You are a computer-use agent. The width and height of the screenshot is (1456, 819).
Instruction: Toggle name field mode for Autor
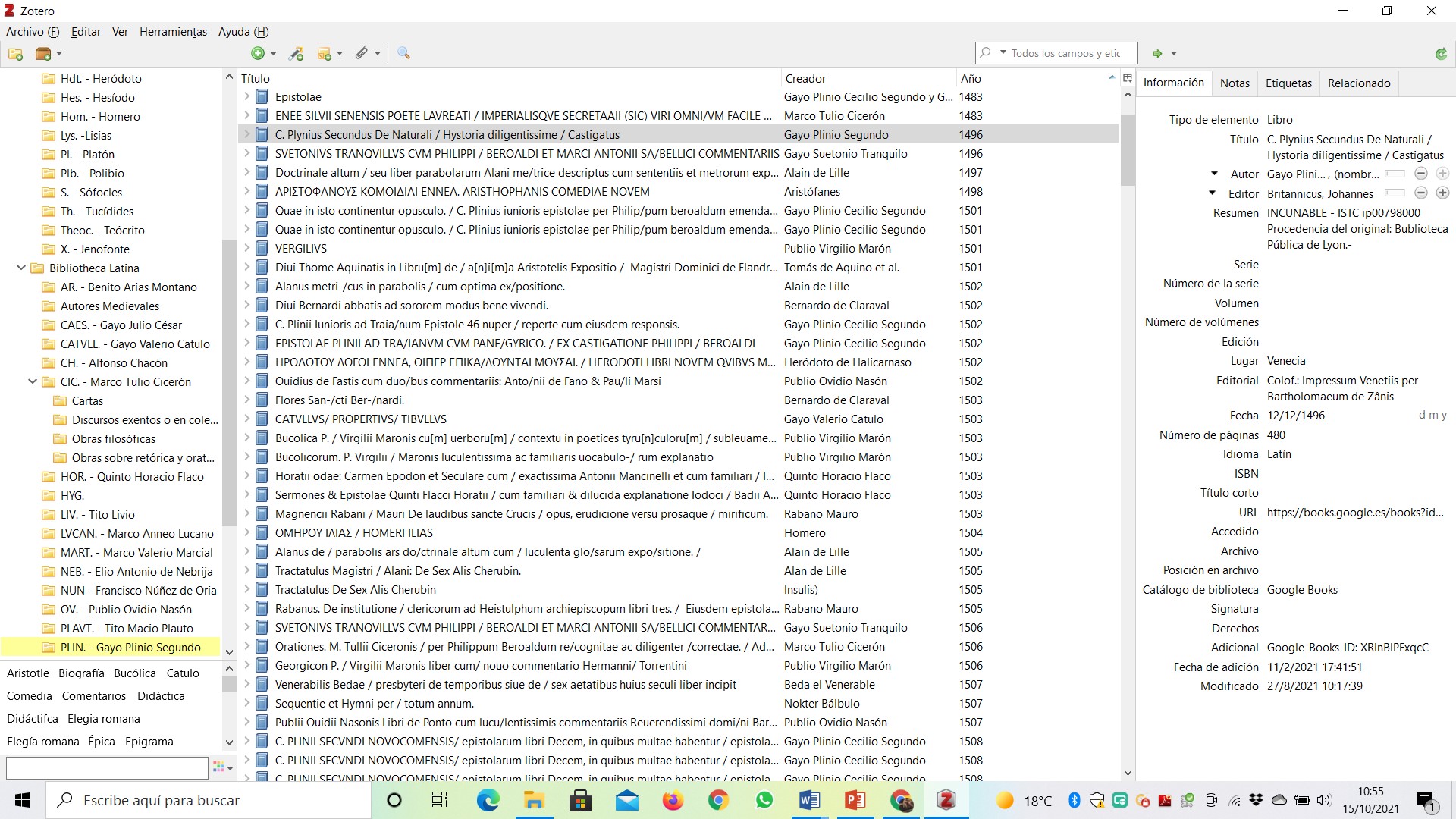coord(1395,174)
